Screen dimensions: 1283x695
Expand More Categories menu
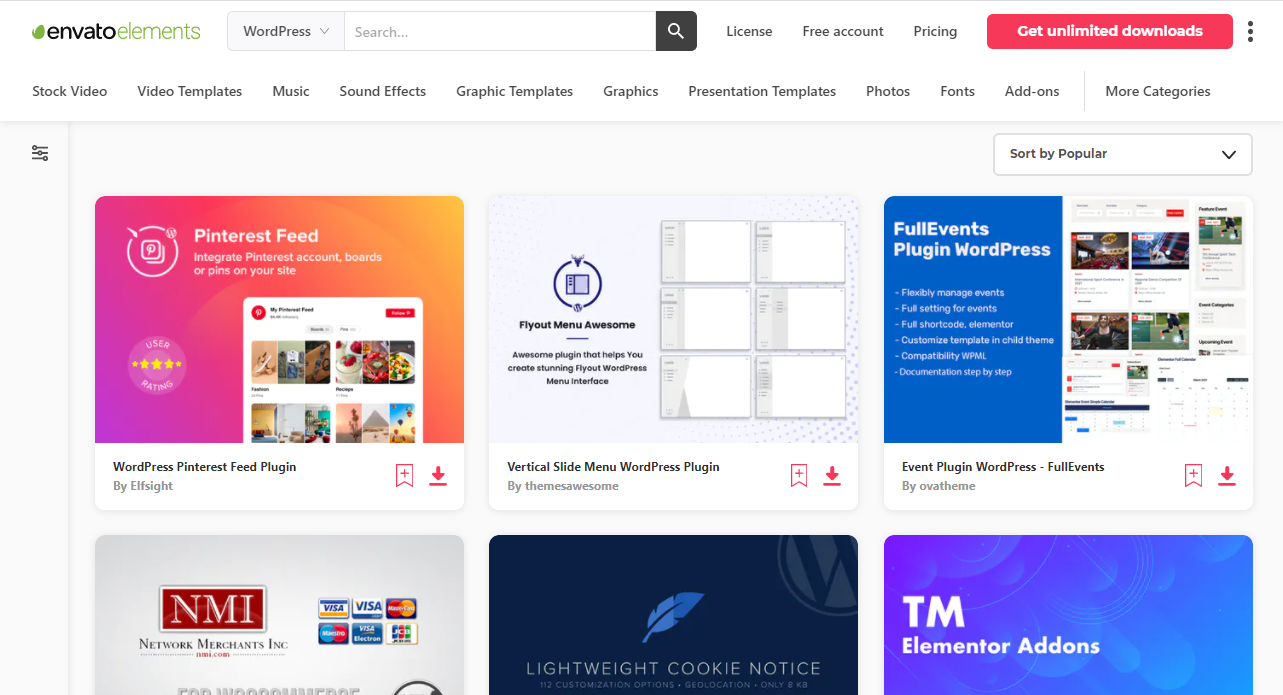tap(1158, 91)
